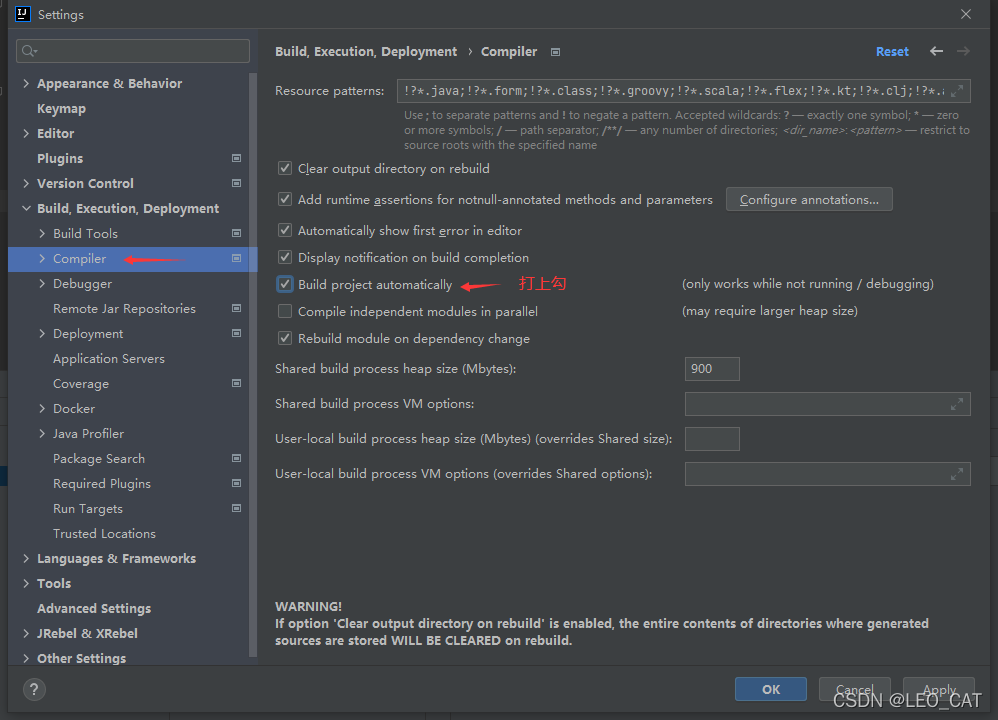The height and width of the screenshot is (720, 998).
Task: Click the Configure annotations button
Action: 809,199
